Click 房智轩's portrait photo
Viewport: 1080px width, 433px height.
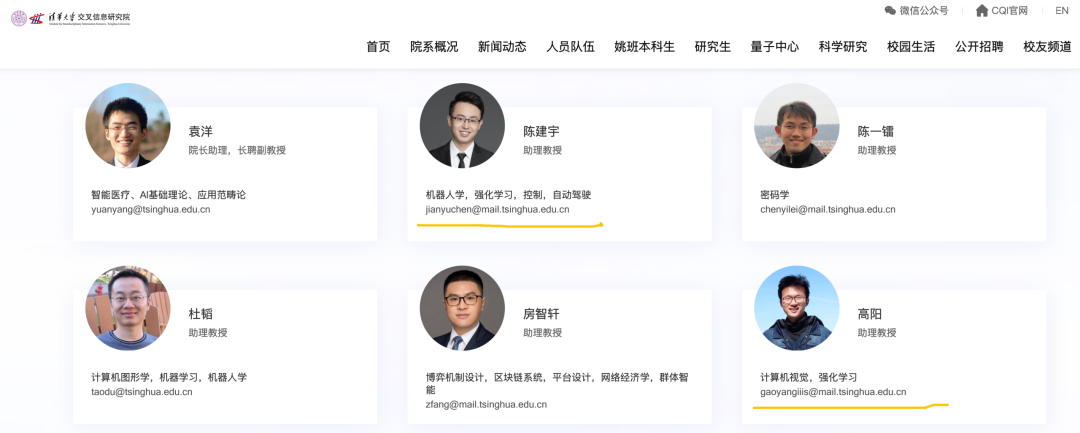[462, 308]
